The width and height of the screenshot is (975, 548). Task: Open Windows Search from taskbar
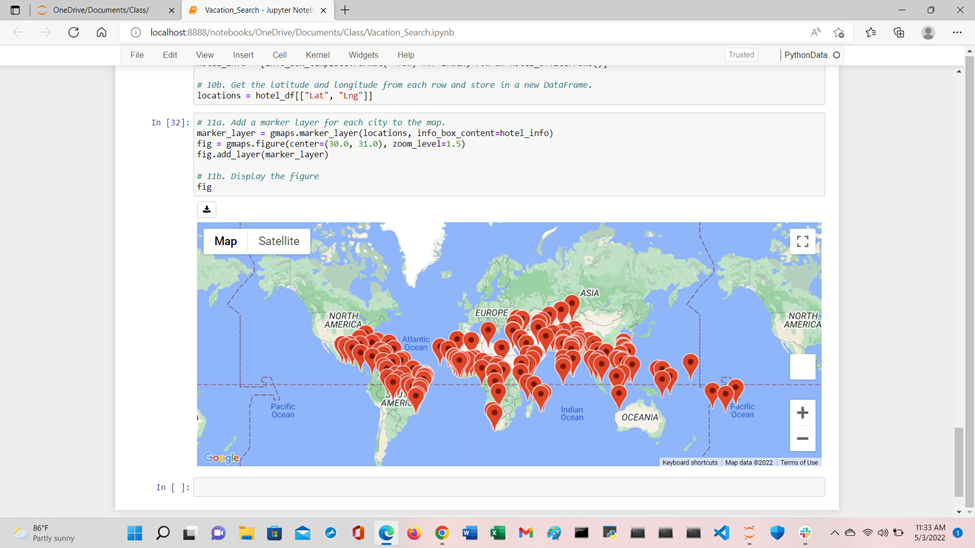[x=163, y=533]
